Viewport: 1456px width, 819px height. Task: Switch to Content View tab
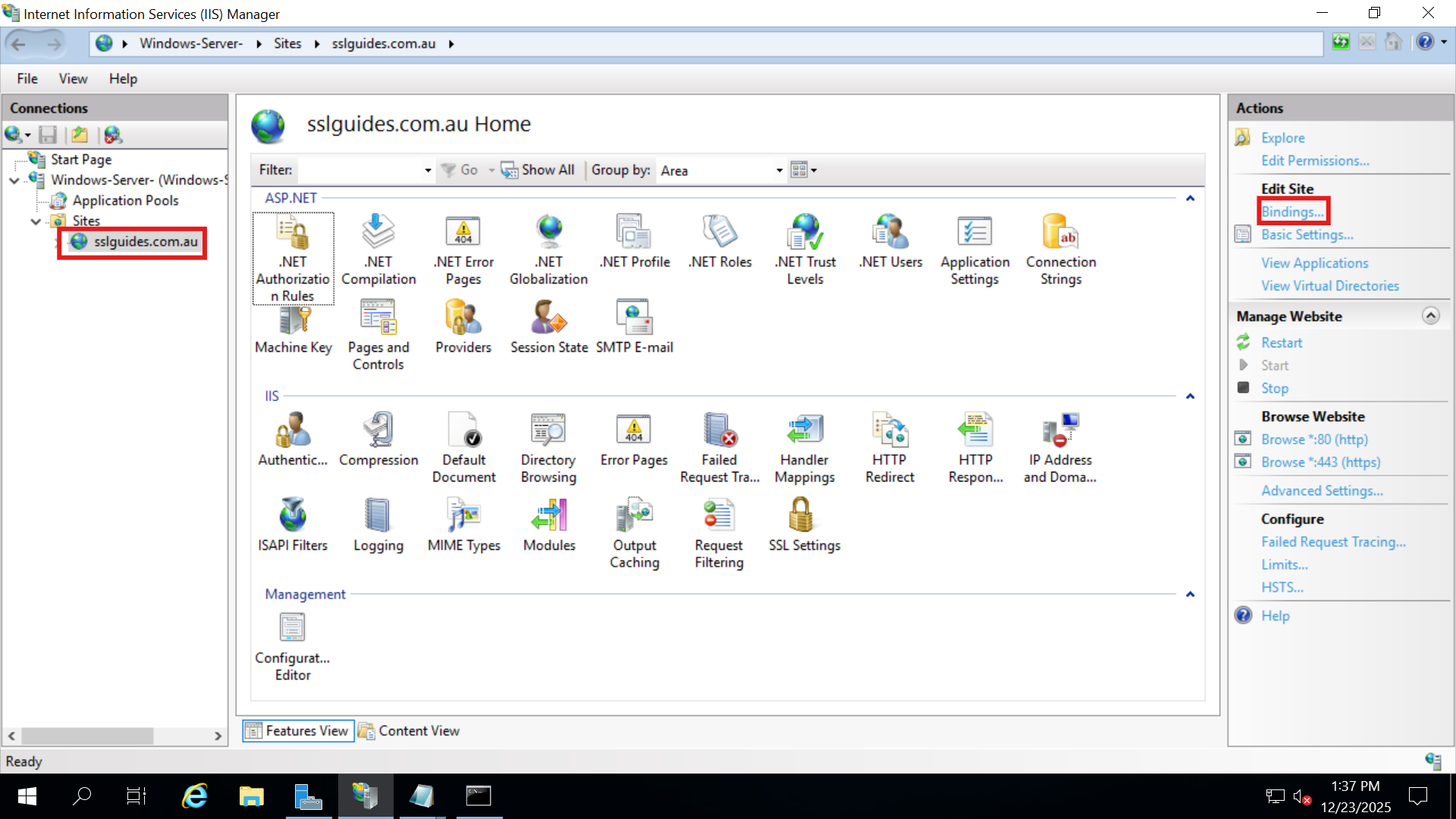[x=409, y=731]
